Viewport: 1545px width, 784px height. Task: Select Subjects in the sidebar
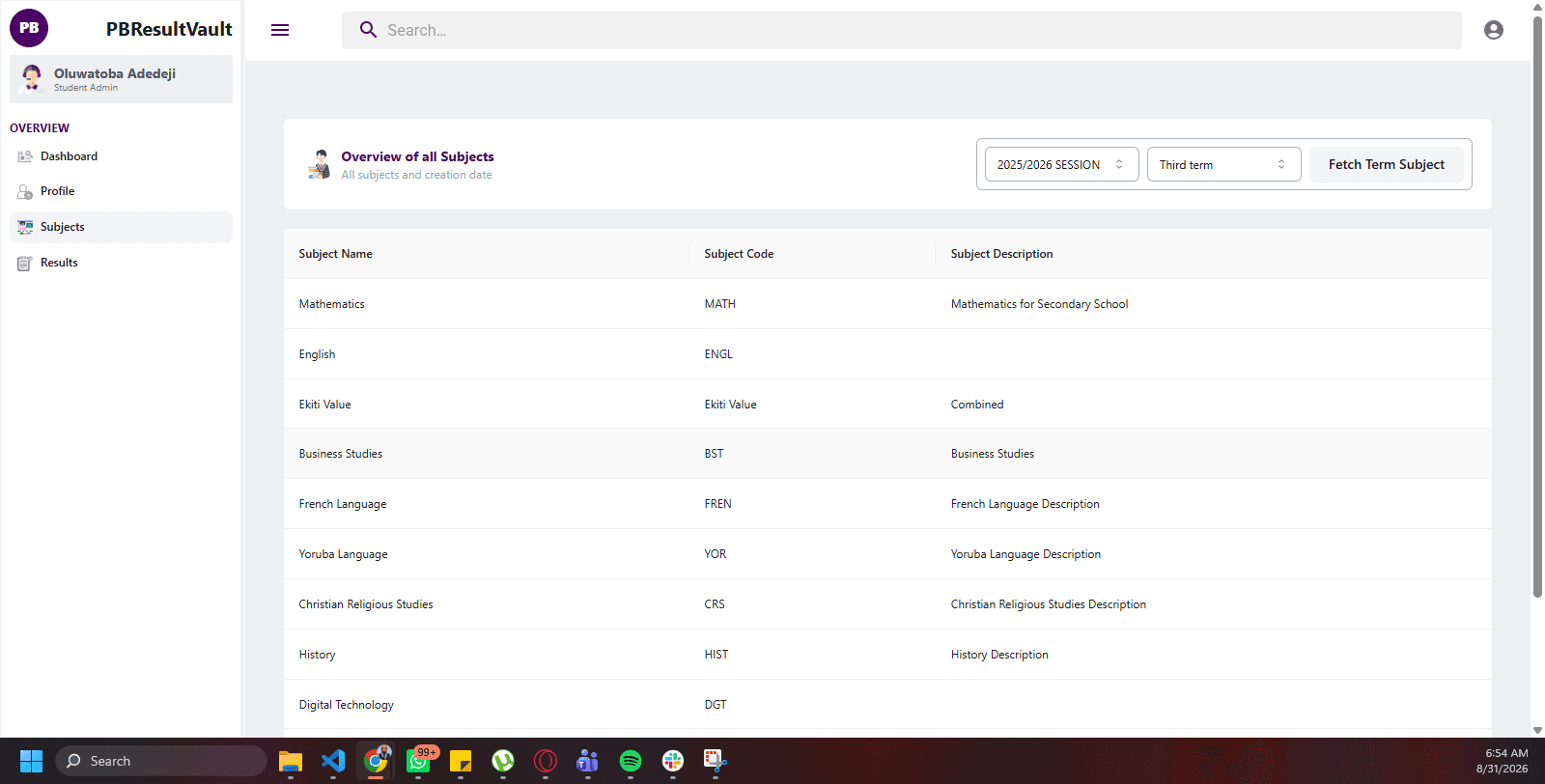121,227
